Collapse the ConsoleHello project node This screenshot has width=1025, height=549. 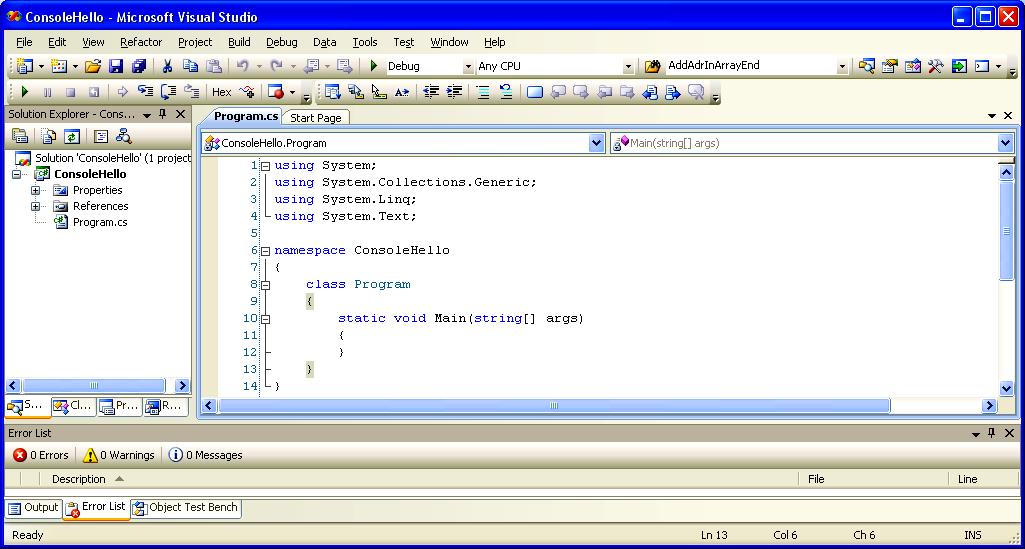16,175
